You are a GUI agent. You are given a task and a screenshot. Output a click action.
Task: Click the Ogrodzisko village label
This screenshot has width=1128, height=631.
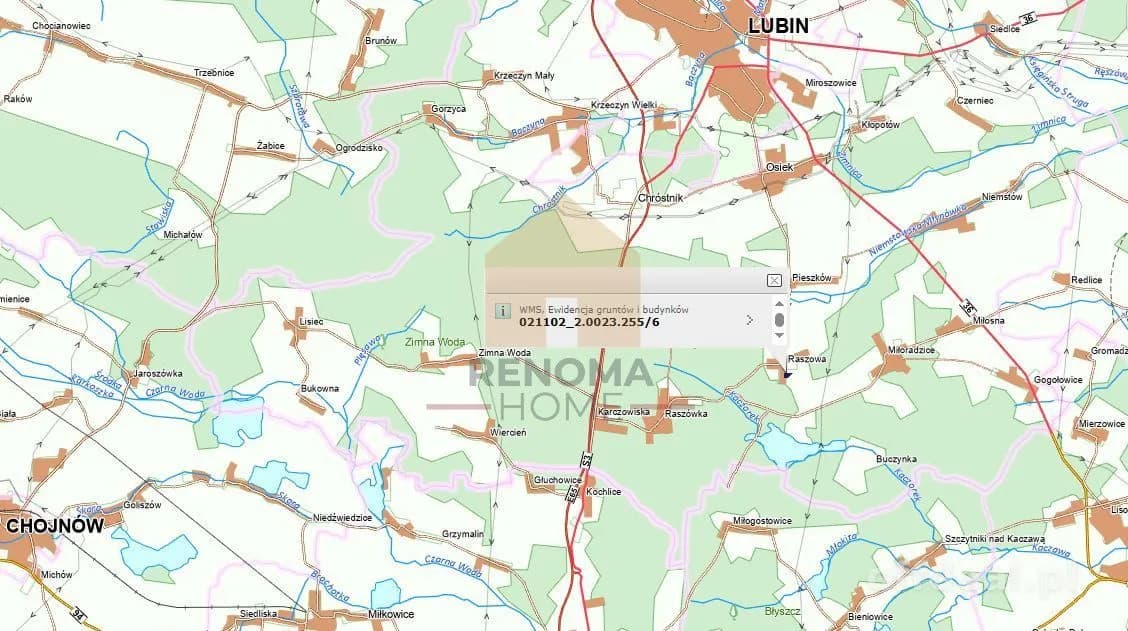(359, 148)
